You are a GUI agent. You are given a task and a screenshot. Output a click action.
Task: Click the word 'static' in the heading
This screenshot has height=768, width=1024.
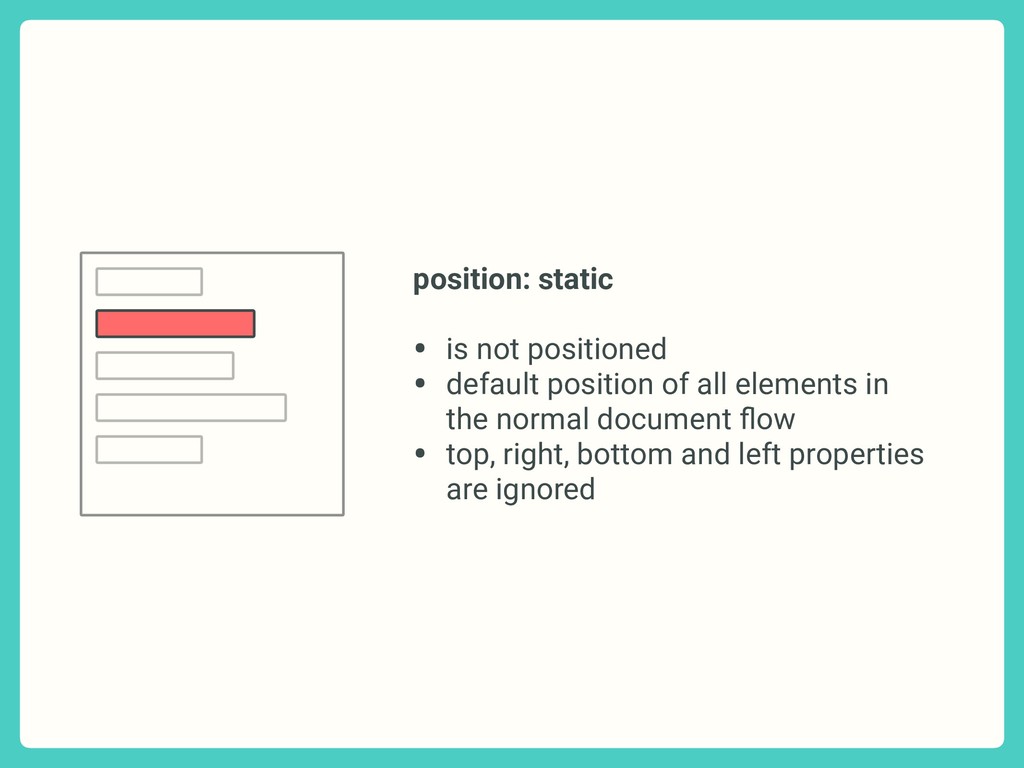[x=575, y=280]
